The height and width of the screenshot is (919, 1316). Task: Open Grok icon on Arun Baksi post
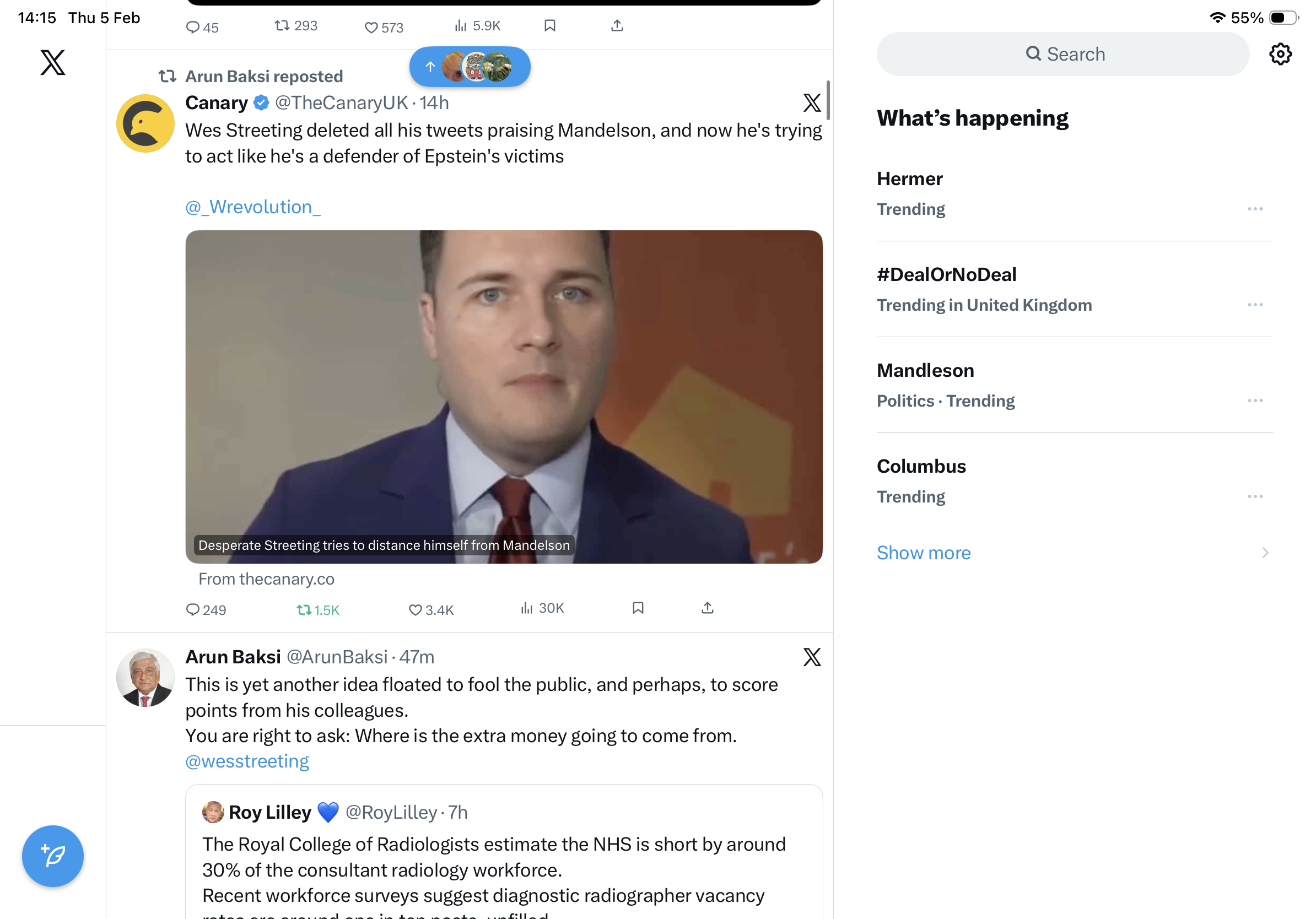click(x=812, y=657)
